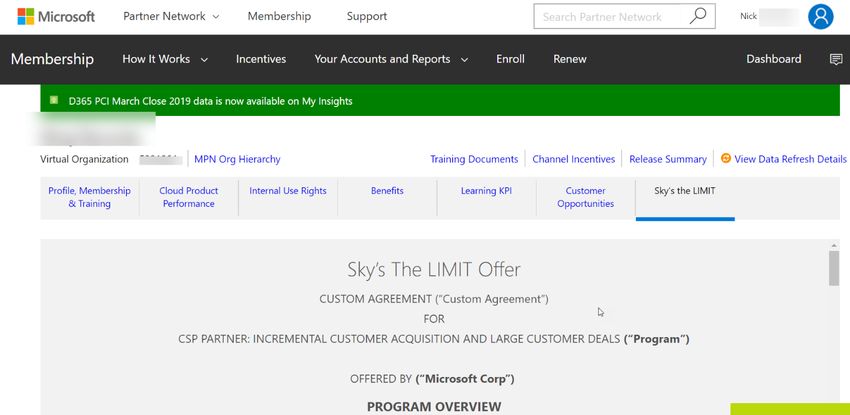
Task: Click the green banner notification icon
Action: coord(54,100)
